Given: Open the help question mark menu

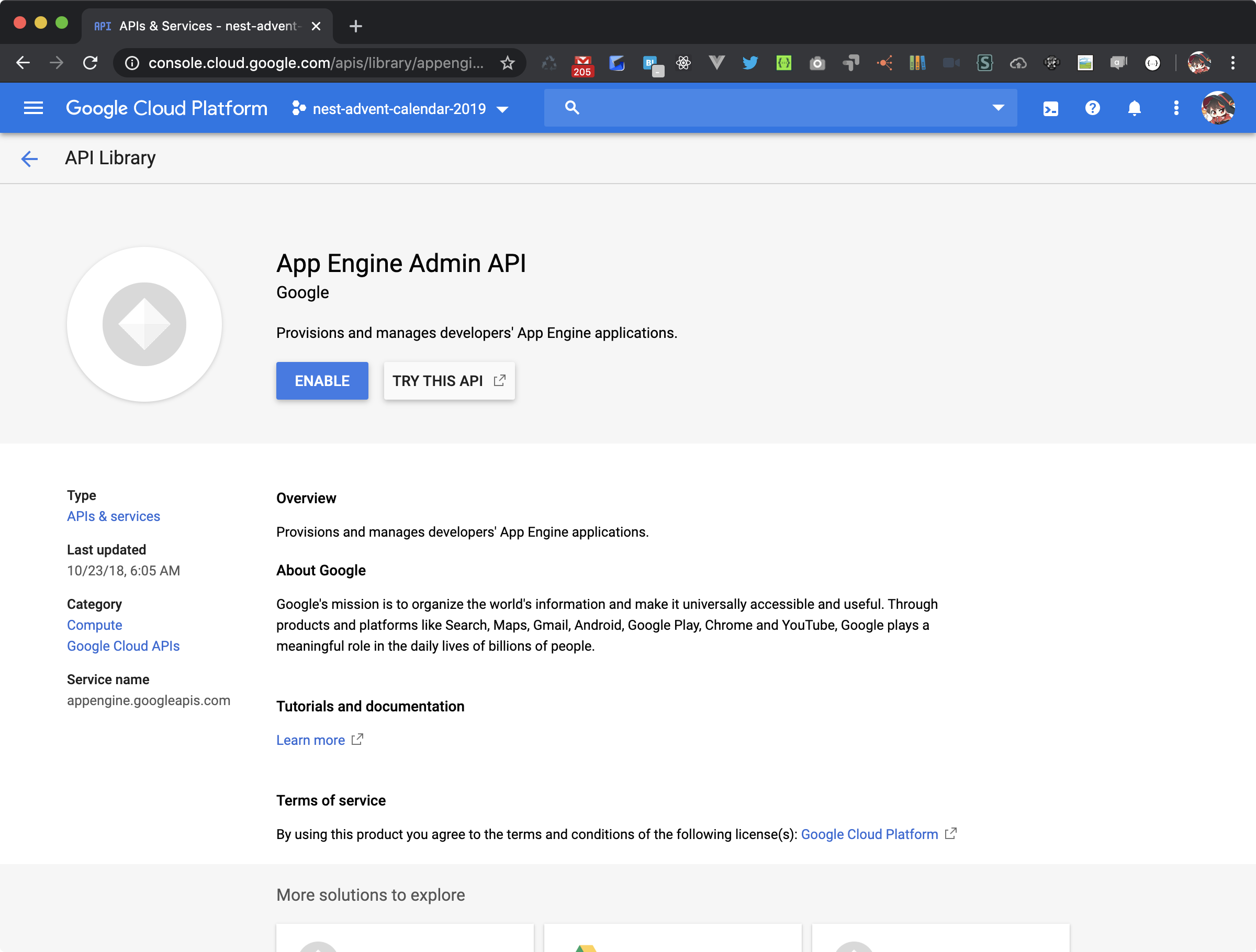Looking at the screenshot, I should click(1092, 108).
